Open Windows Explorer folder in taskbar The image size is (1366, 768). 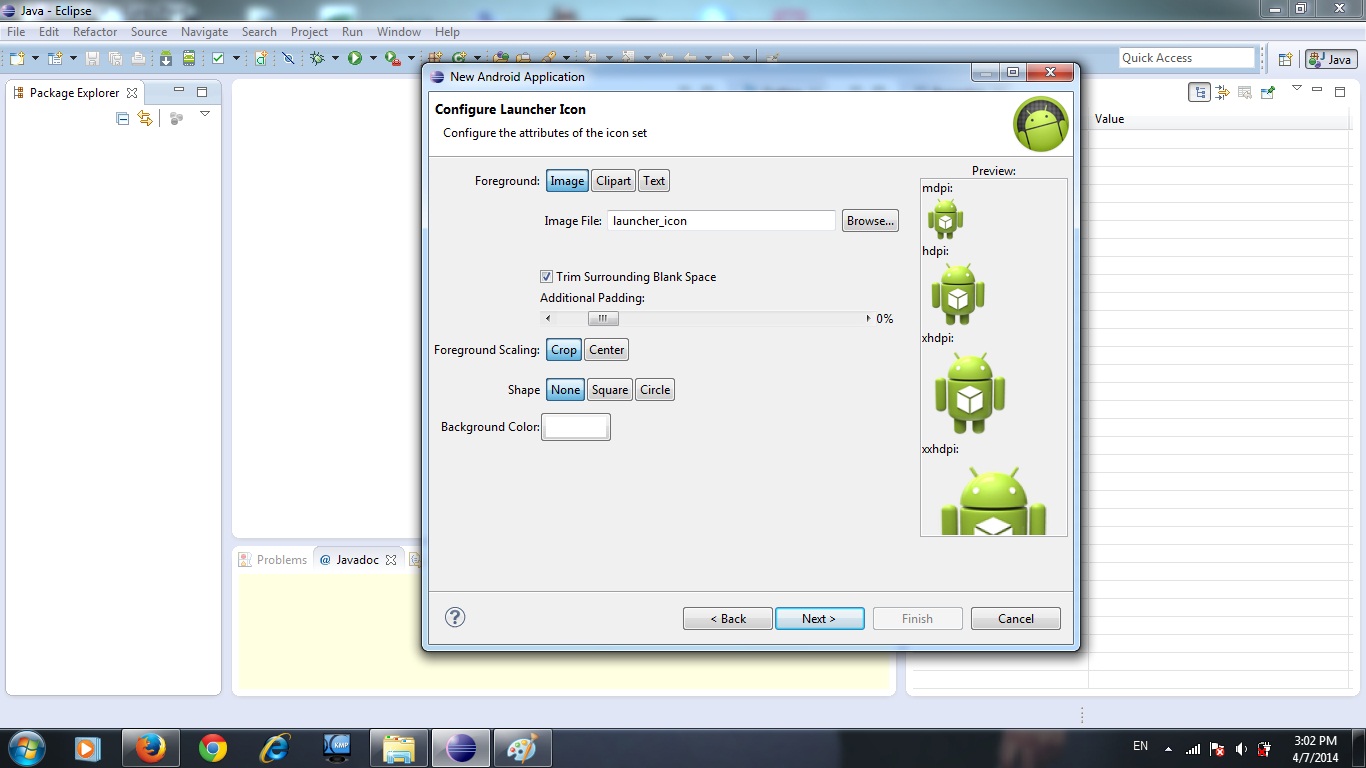399,748
